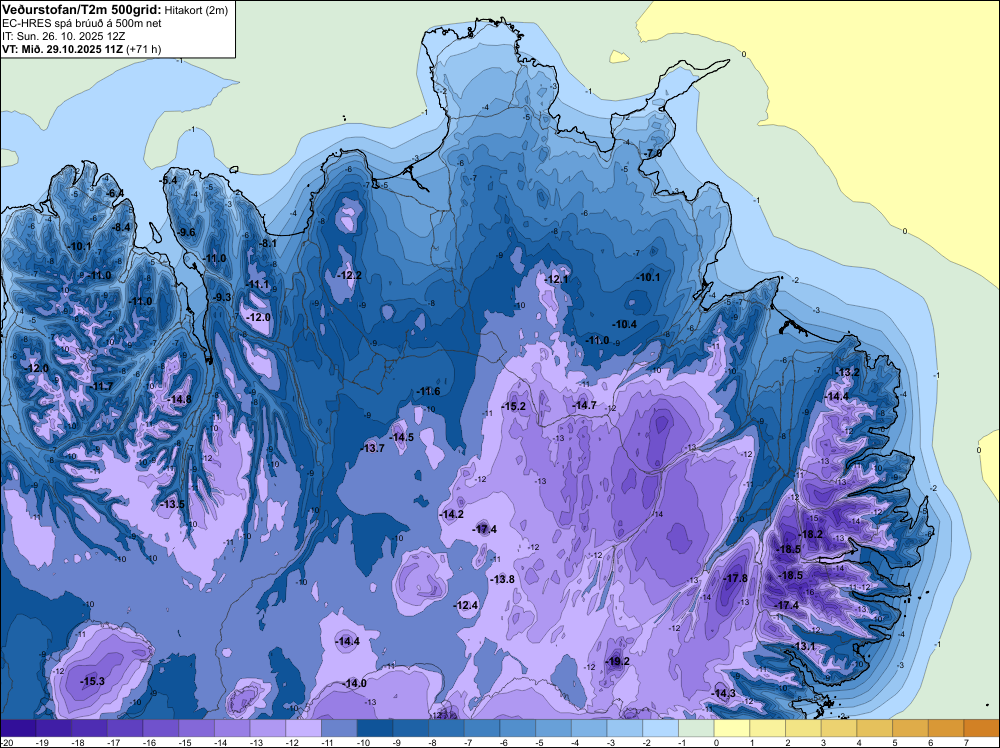The width and height of the screenshot is (1000, 748).
Task: Click the title text Veðurstofan/T2m 500grid
Action: click(x=82, y=10)
